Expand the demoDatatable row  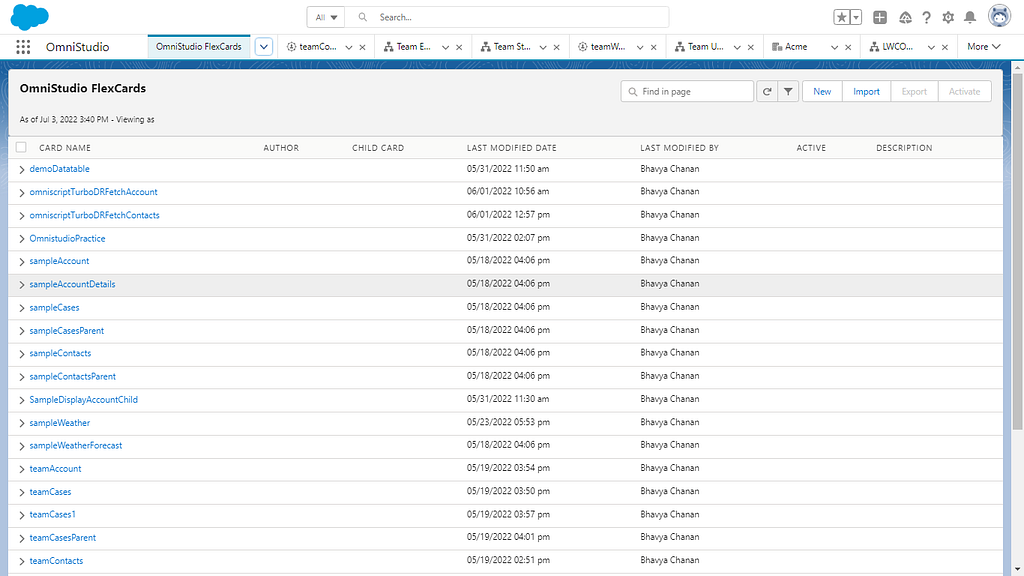click(x=22, y=170)
